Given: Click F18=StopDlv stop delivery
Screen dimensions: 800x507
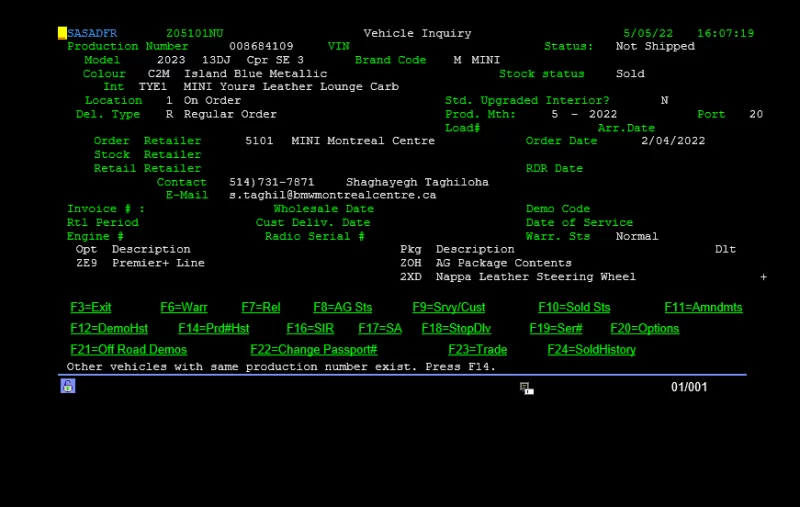Looking at the screenshot, I should click(457, 329).
